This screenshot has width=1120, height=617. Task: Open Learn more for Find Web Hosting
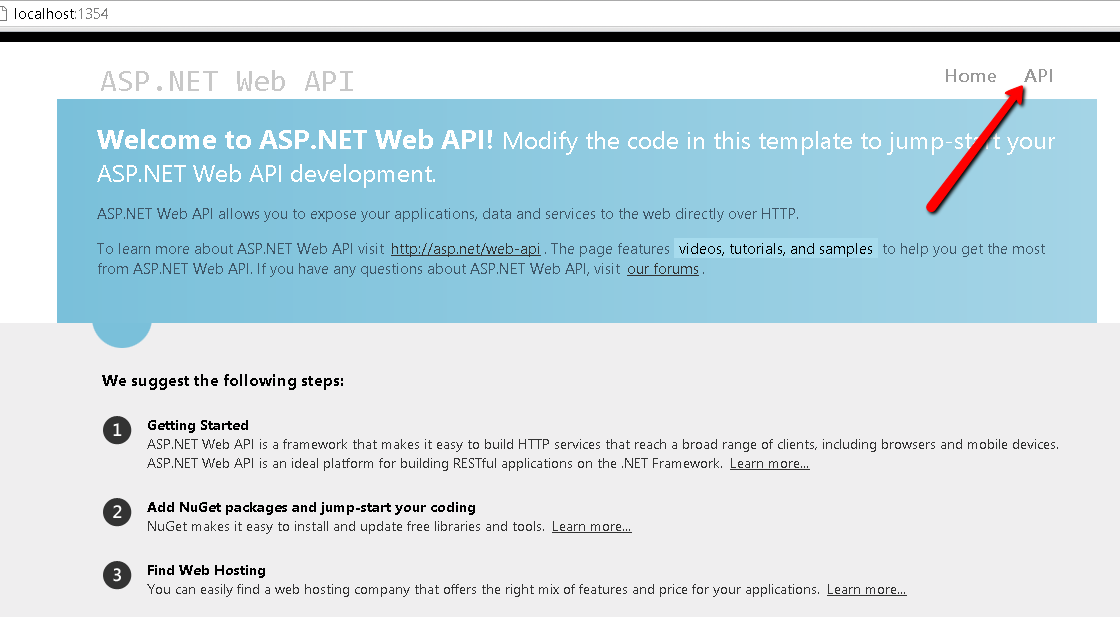866,589
